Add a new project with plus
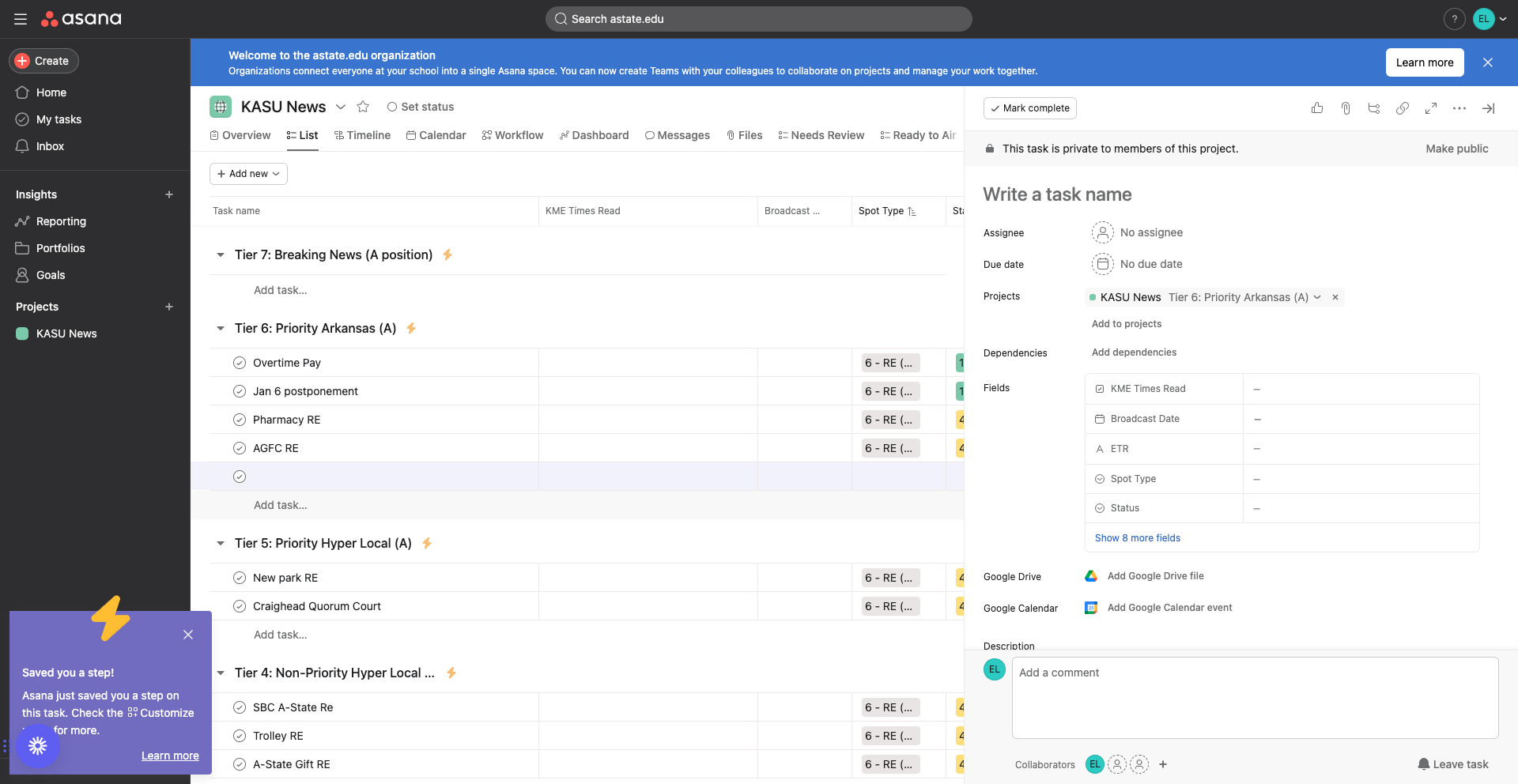The image size is (1518, 784). point(169,307)
